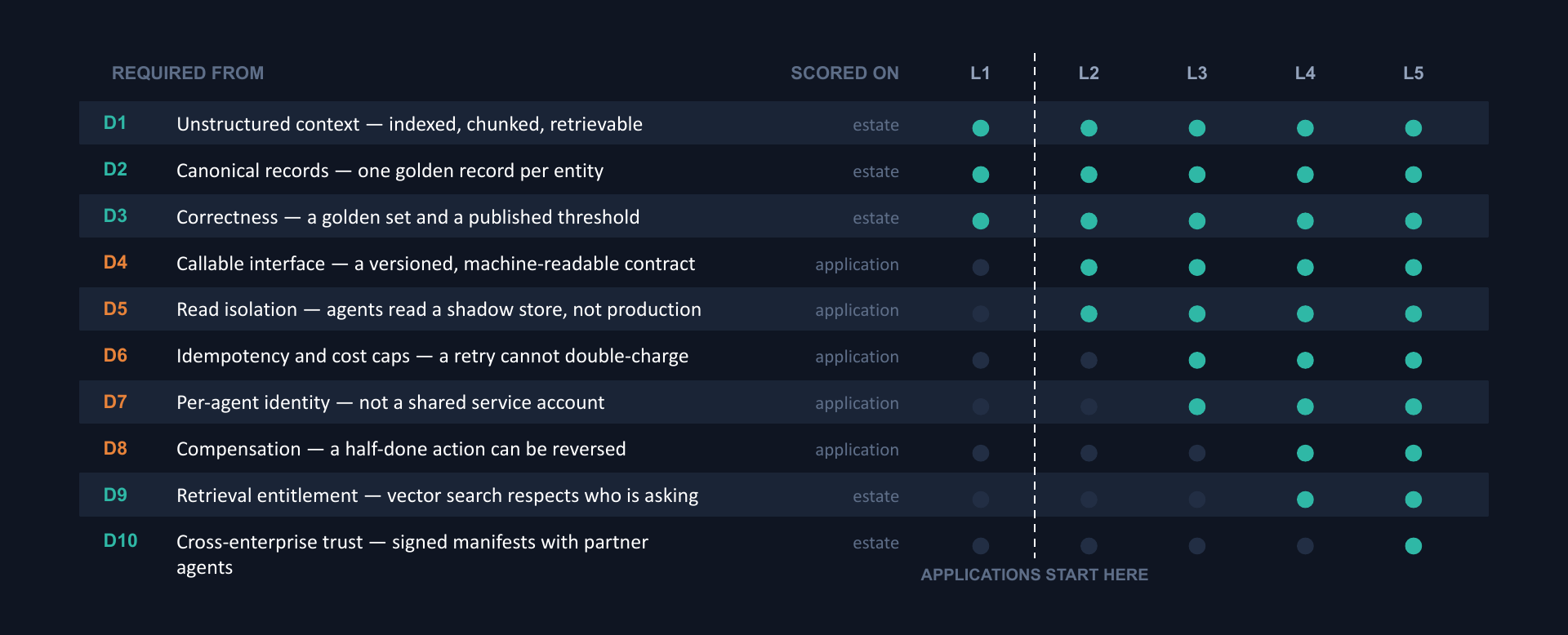The width and height of the screenshot is (1568, 635).
Task: Select the Cross-enterprise trust description
Action: (412, 554)
